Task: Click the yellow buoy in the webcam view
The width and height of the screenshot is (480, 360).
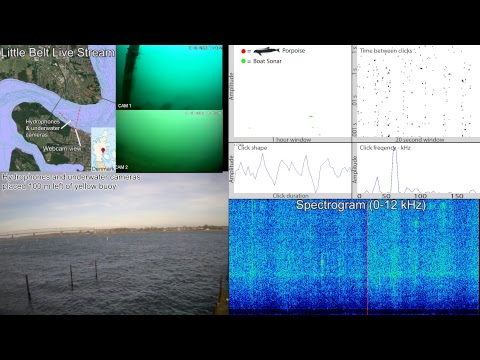Action: click(x=107, y=238)
